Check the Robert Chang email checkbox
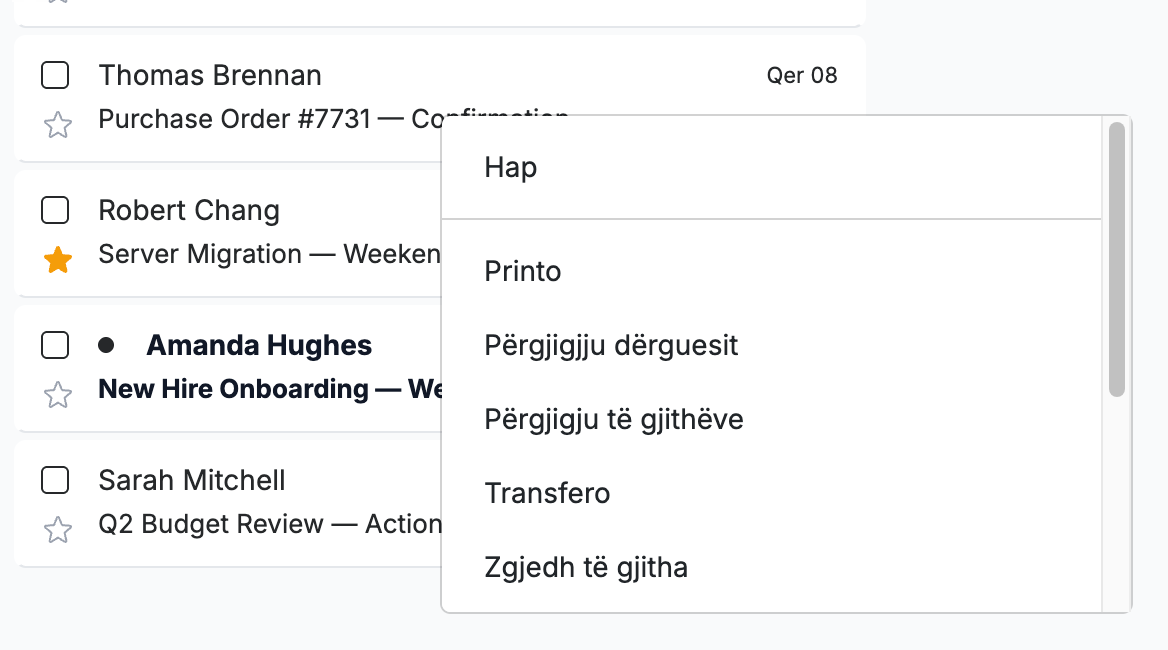Screen dimensions: 1168x650 pos(55,210)
